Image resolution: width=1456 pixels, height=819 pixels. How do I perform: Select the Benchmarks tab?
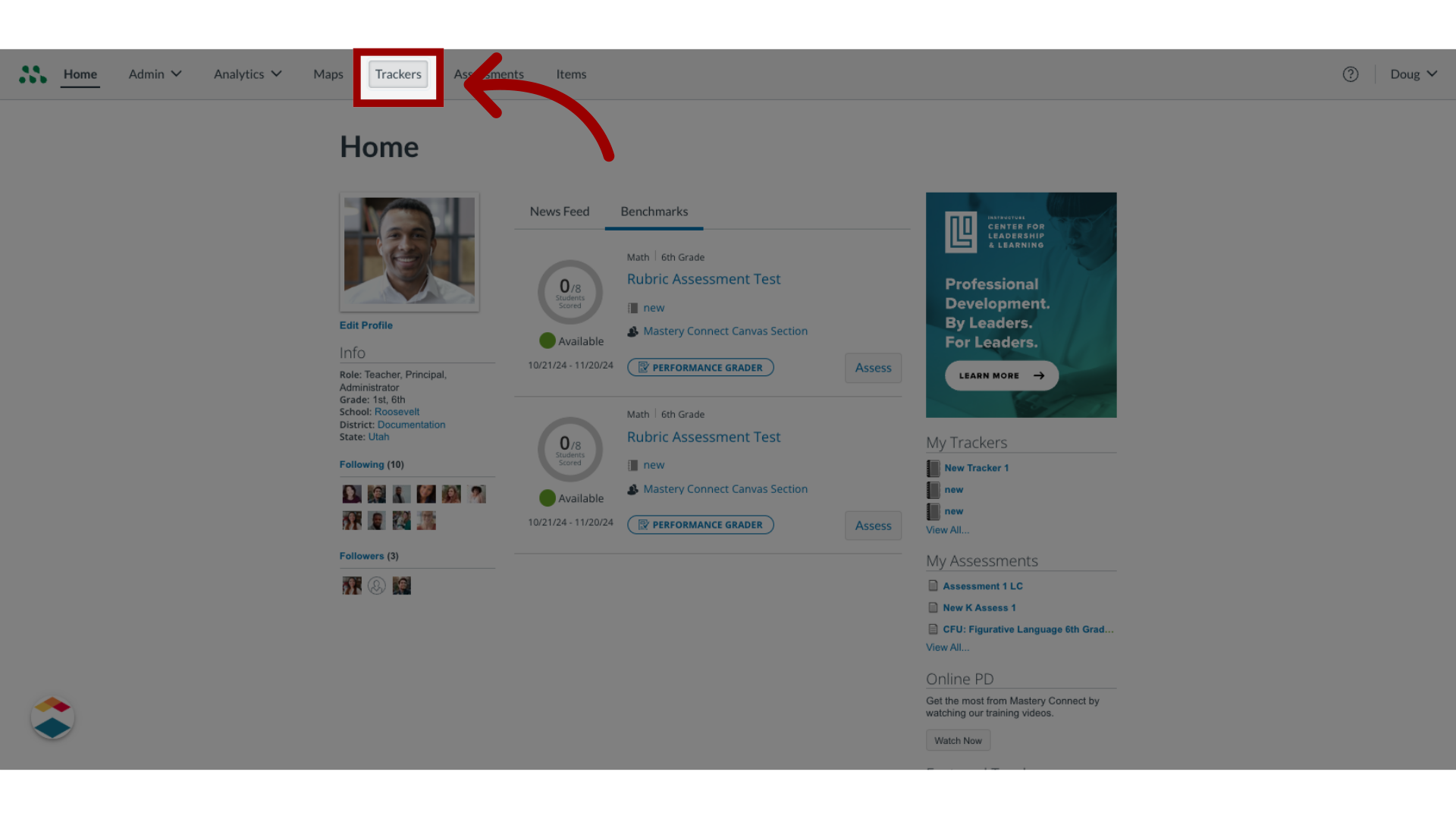coord(654,211)
